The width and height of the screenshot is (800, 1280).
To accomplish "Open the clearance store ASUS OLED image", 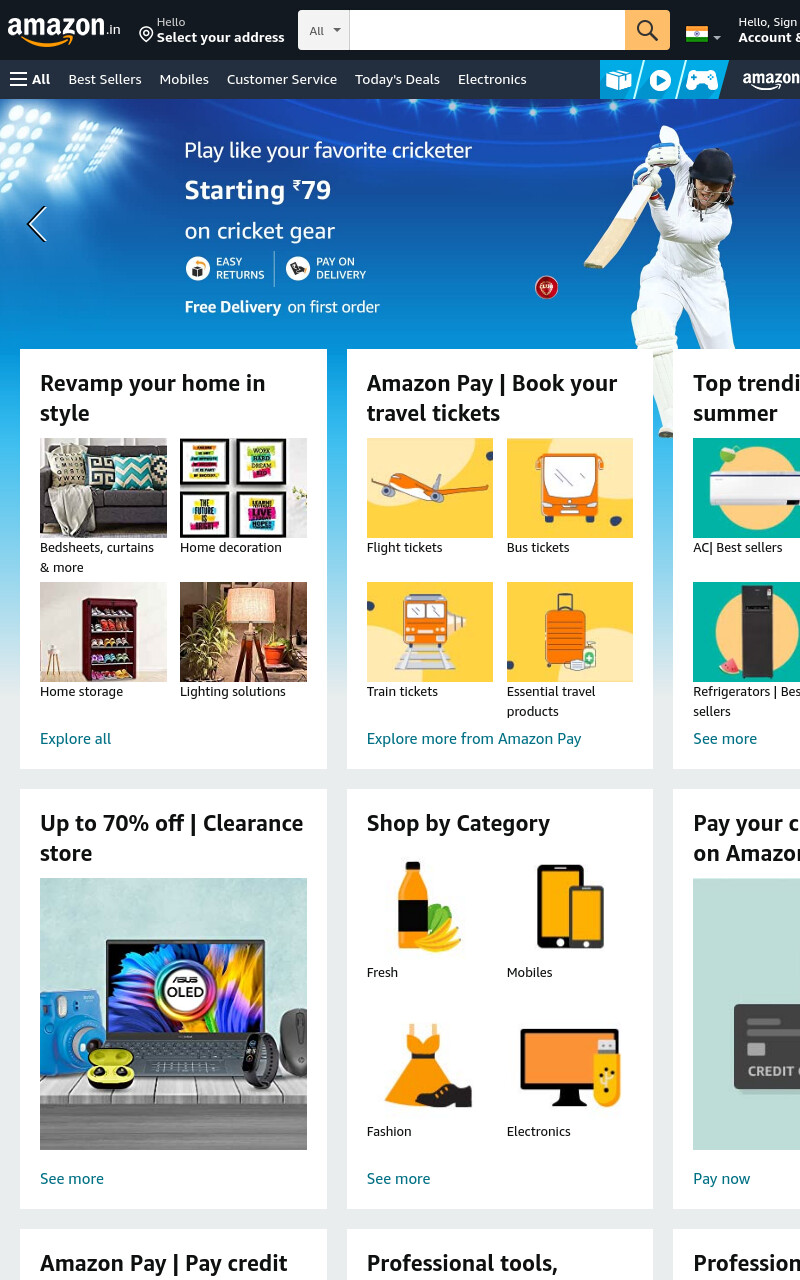I will 173,1014.
